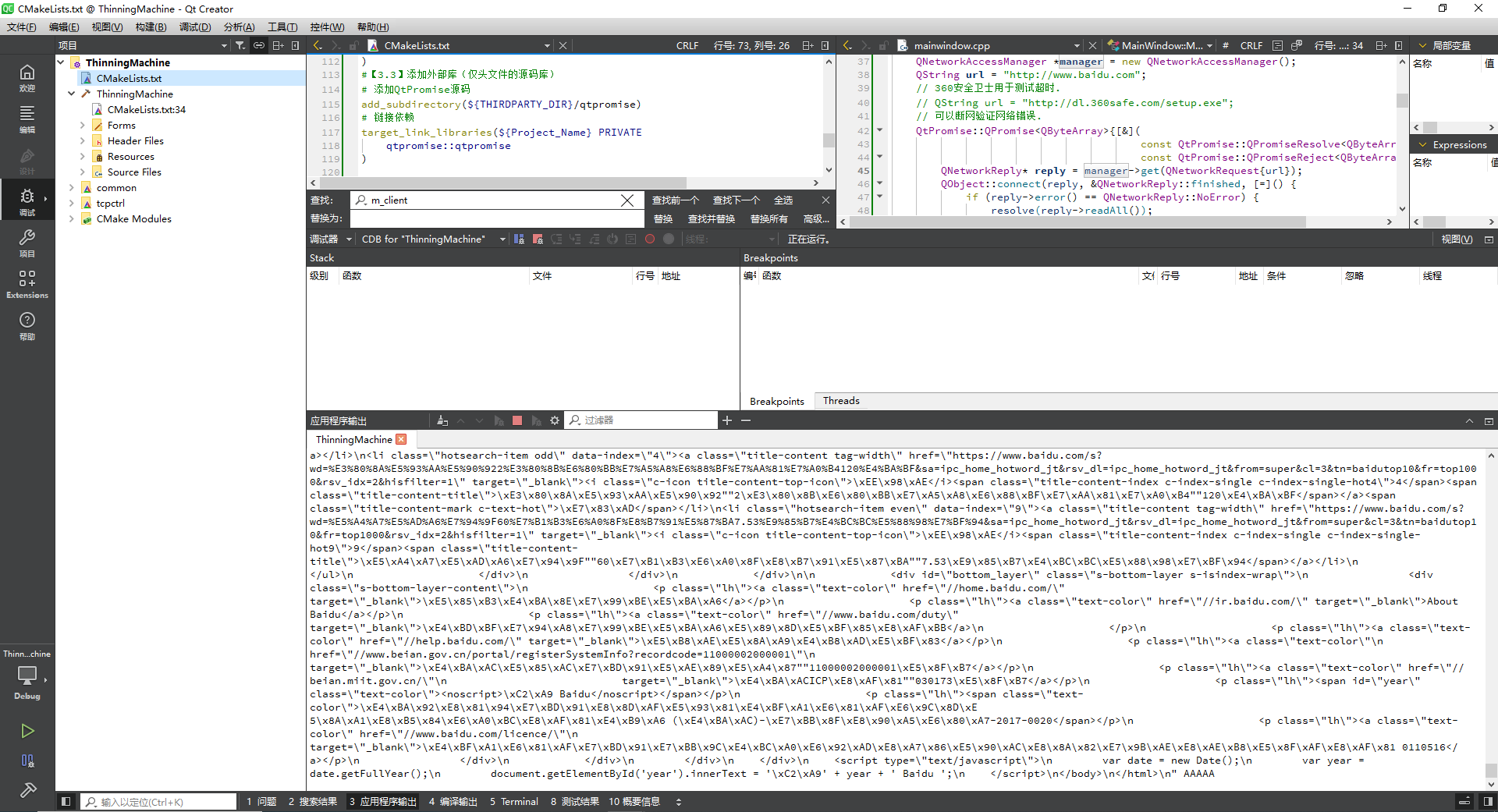Open the CDB for ThinningMachine engine dropdown
The image size is (1498, 812).
(433, 239)
